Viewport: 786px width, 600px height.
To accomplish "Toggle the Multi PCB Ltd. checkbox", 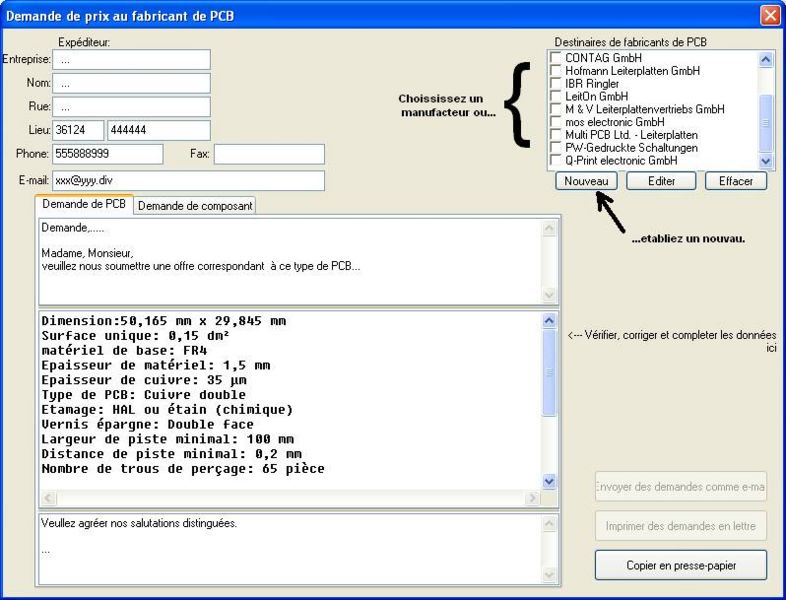I will click(556, 135).
